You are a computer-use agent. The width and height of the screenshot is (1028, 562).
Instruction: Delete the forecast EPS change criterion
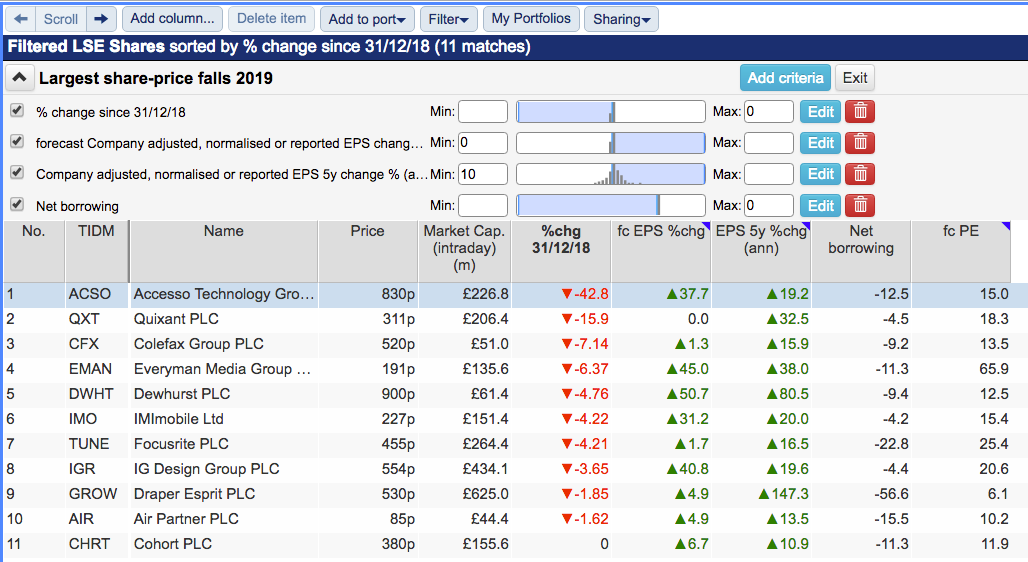click(860, 142)
